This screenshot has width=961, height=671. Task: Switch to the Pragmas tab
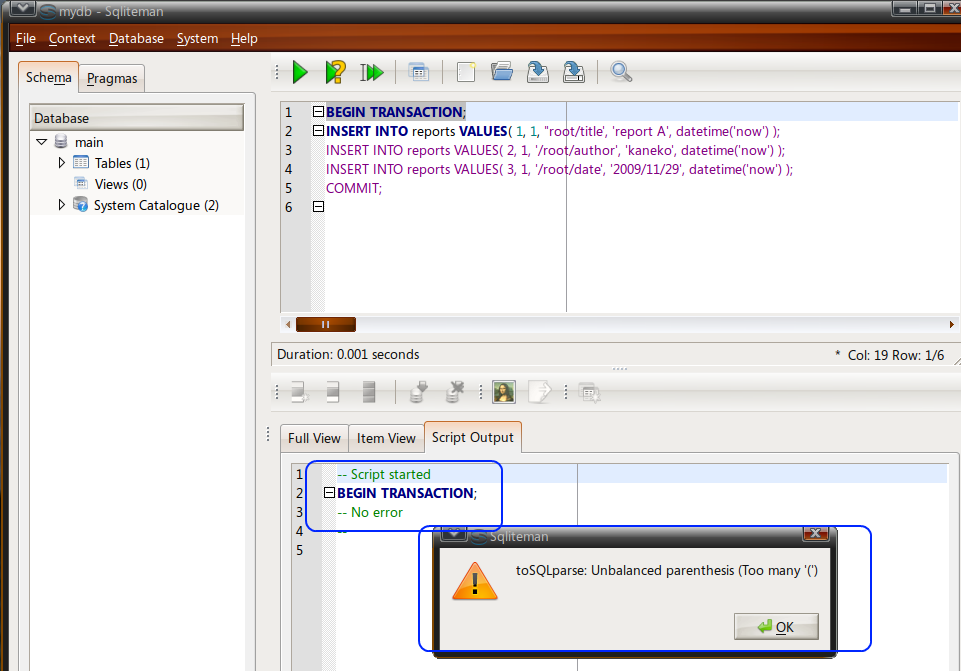click(x=112, y=78)
